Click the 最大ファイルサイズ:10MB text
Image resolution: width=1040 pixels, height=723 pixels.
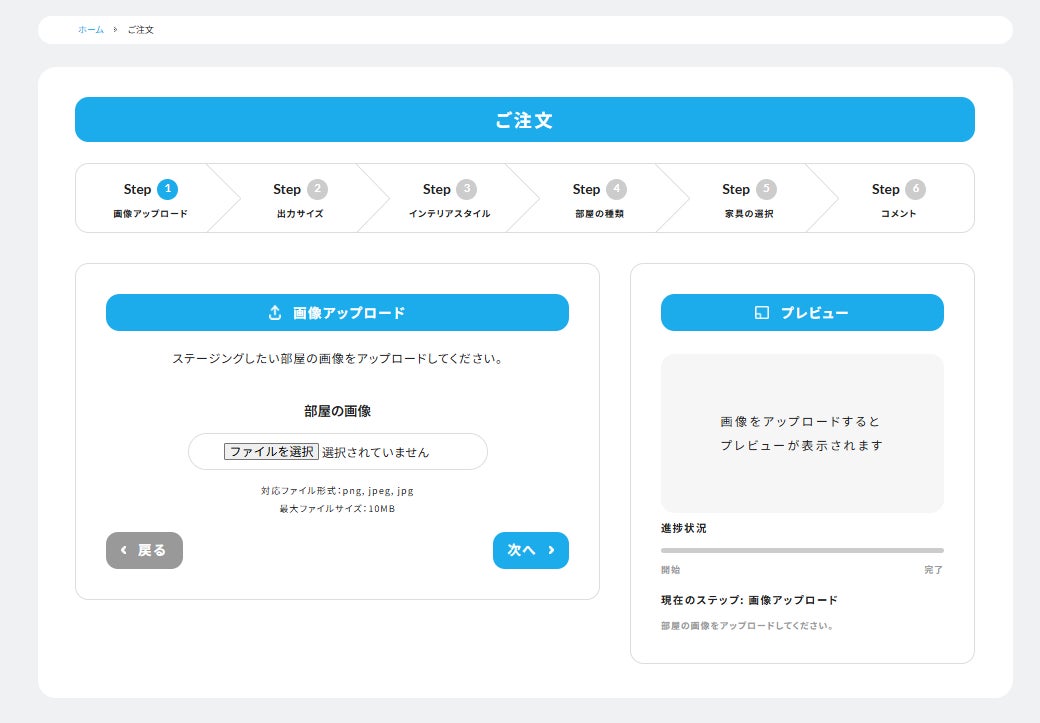[x=338, y=509]
